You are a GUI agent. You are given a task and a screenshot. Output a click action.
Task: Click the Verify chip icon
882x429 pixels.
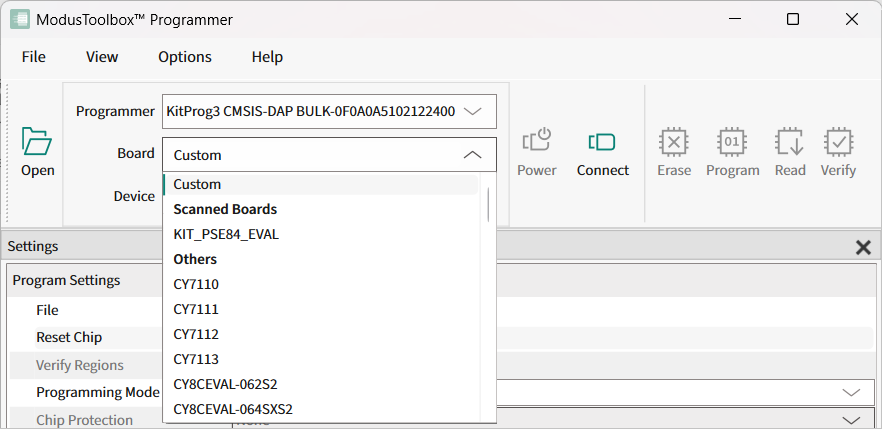(x=838, y=142)
